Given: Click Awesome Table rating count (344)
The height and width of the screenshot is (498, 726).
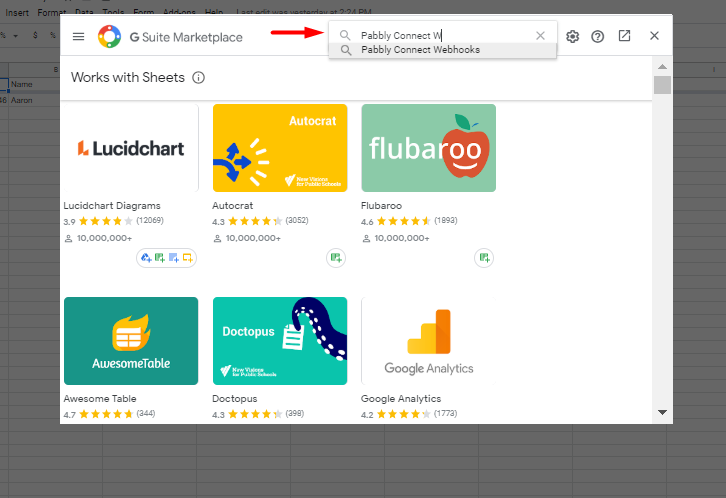Looking at the screenshot, I should (x=146, y=413).
